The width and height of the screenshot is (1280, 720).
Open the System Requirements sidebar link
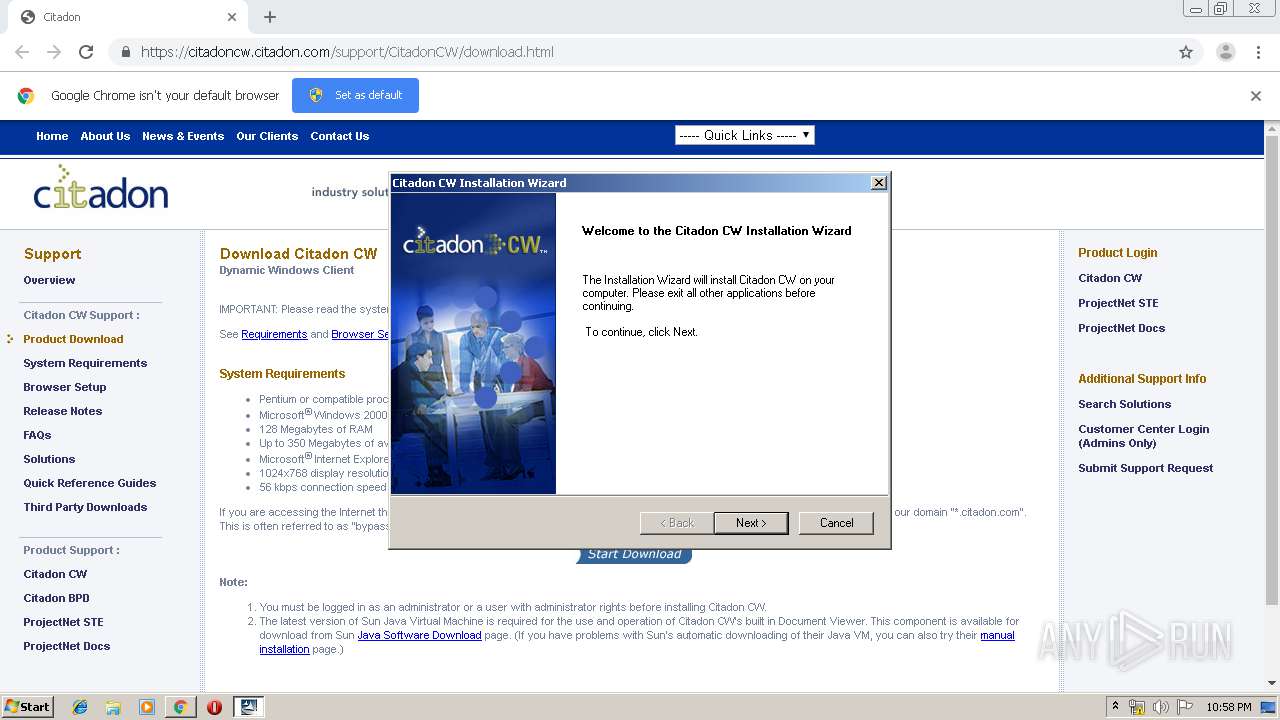click(x=85, y=363)
